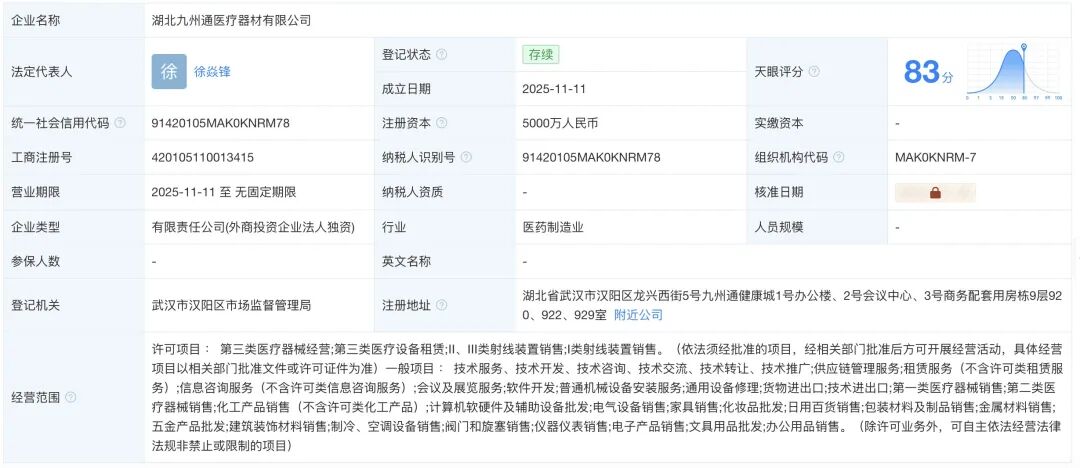Click the 存续 status tag
The height and width of the screenshot is (468, 1080).
tap(541, 54)
